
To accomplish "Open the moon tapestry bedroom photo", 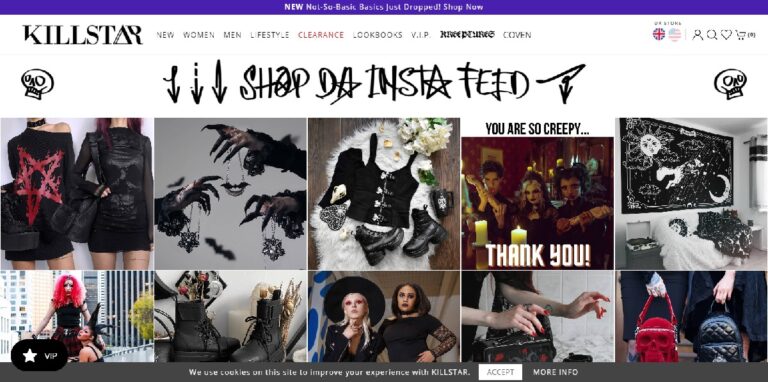I will click(x=691, y=193).
